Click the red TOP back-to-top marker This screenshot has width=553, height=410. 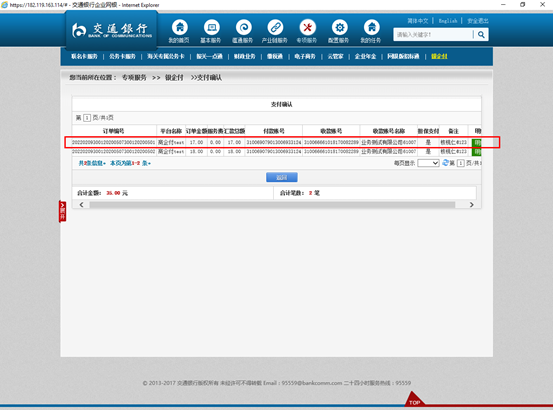[x=414, y=400]
